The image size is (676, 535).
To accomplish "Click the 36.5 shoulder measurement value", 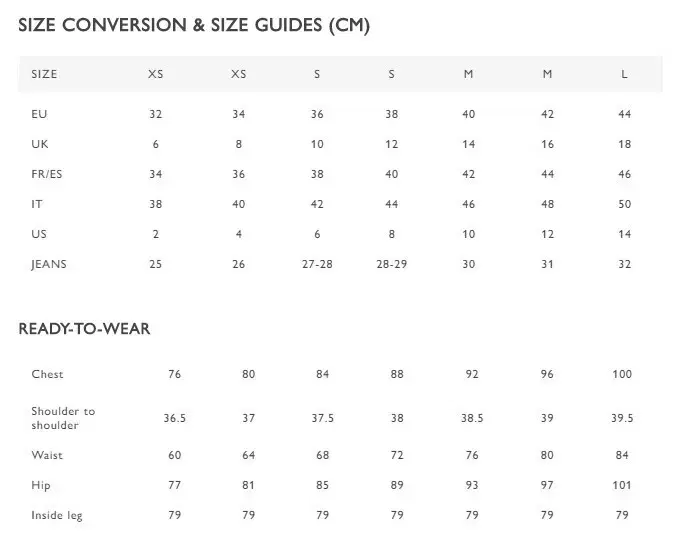I will tap(175, 418).
